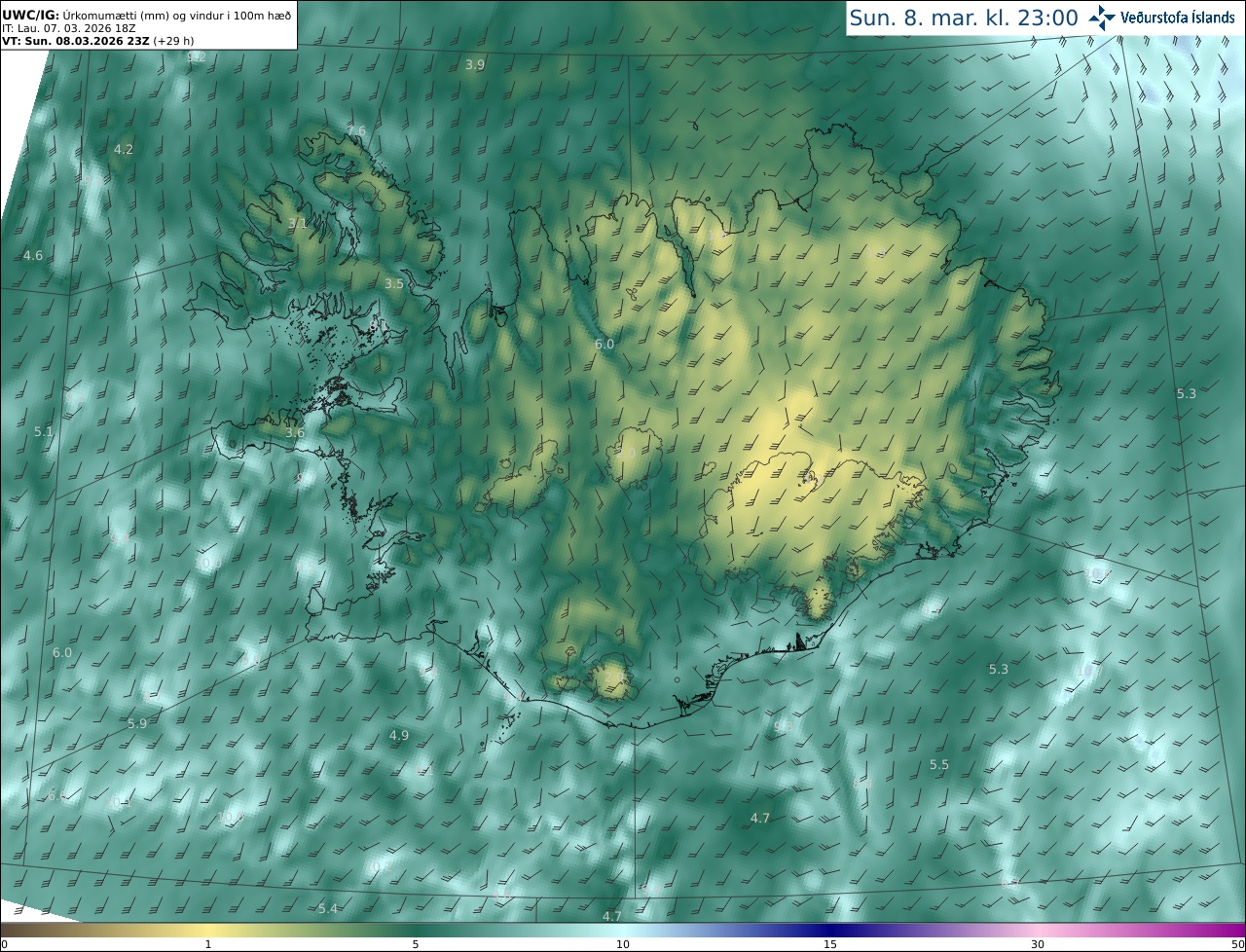
Task: Click the 3.6 value label
Action: point(295,432)
